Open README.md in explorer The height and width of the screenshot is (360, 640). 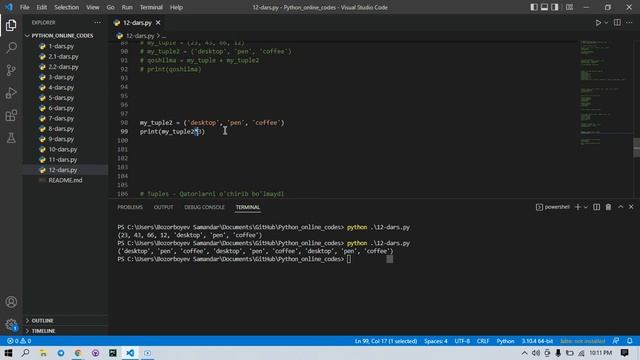pyautogui.click(x=65, y=180)
